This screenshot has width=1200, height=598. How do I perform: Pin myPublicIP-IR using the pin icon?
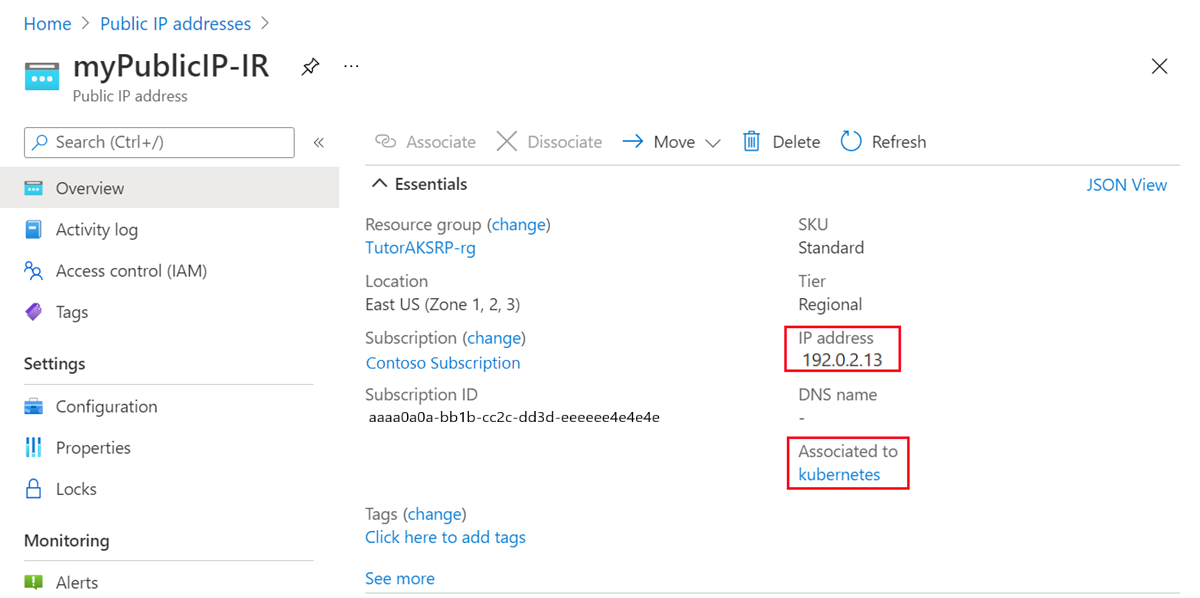point(310,67)
